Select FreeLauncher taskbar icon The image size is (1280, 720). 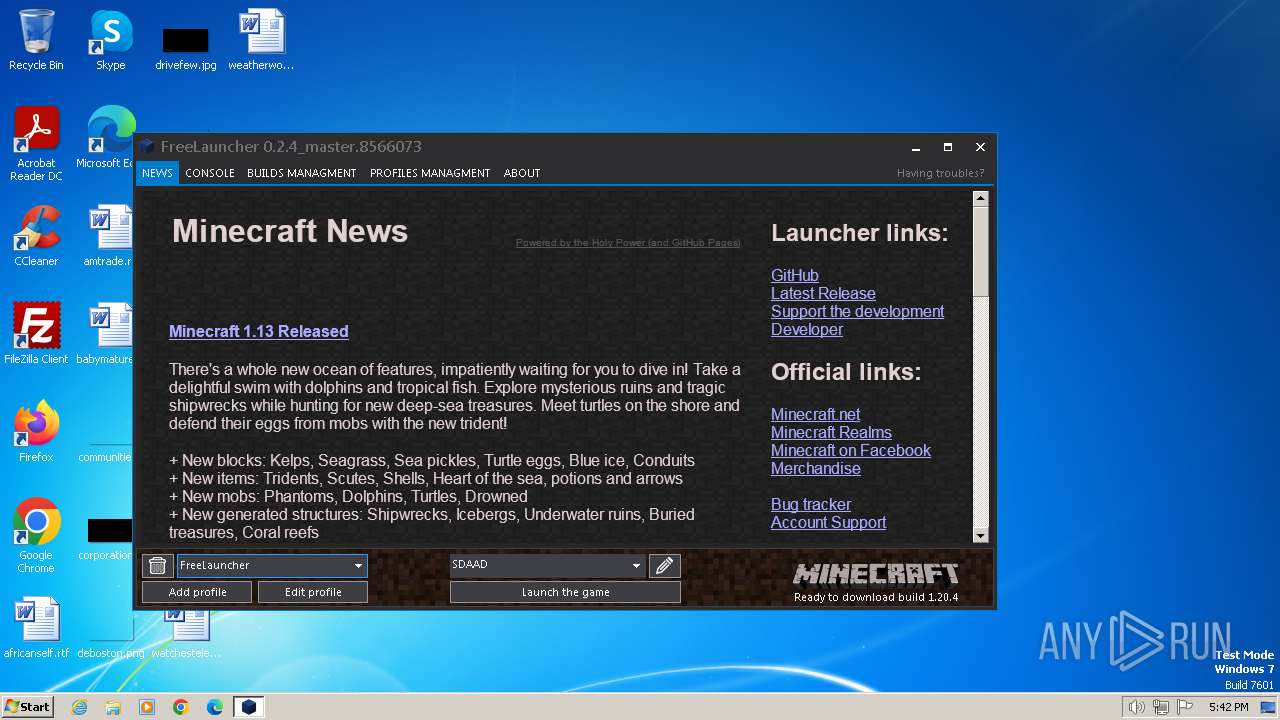click(x=249, y=707)
